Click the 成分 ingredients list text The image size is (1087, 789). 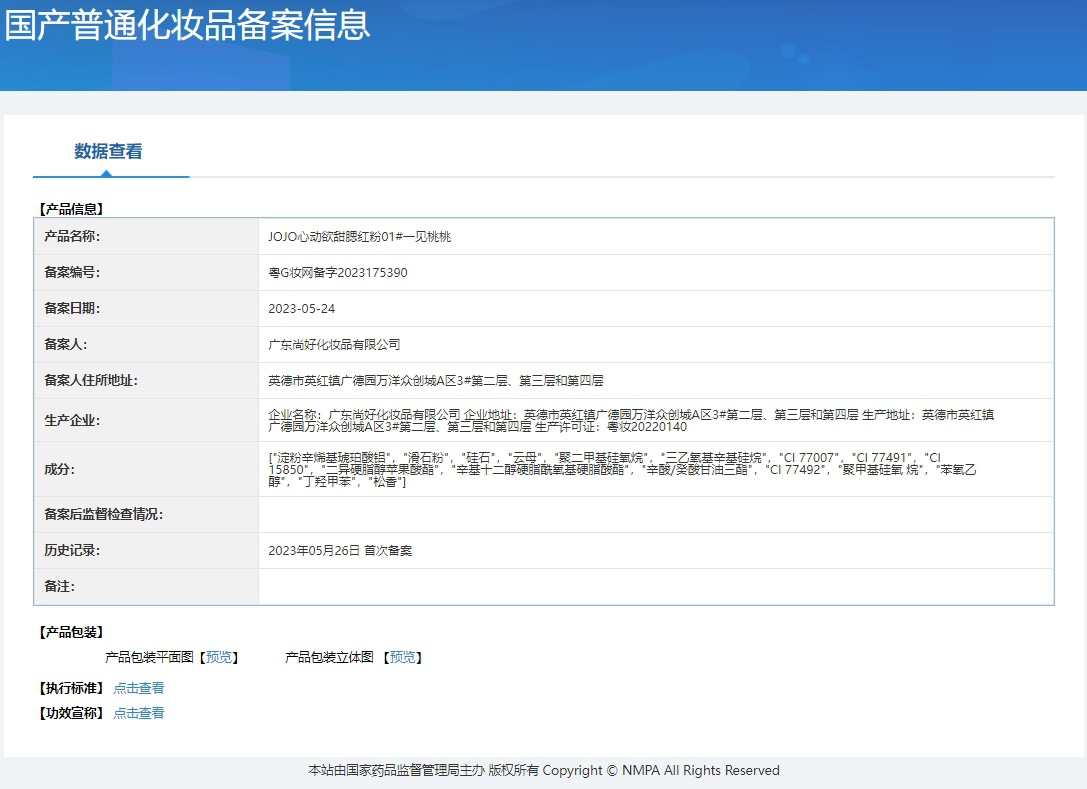pyautogui.click(x=622, y=469)
